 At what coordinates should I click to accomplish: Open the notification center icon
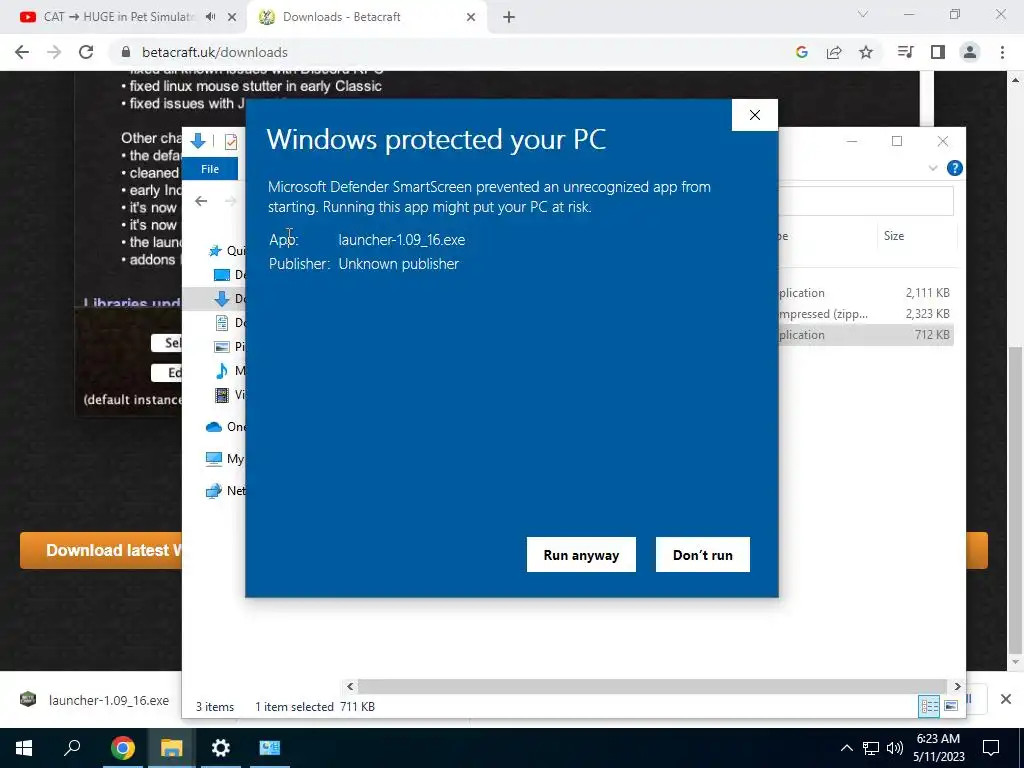tap(991, 748)
